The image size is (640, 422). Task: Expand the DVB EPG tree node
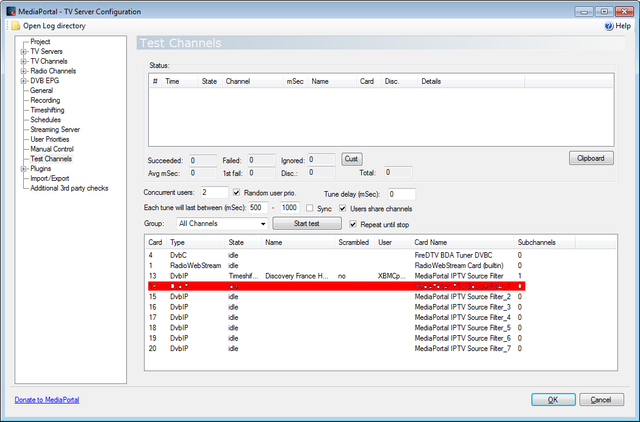(x=23, y=81)
